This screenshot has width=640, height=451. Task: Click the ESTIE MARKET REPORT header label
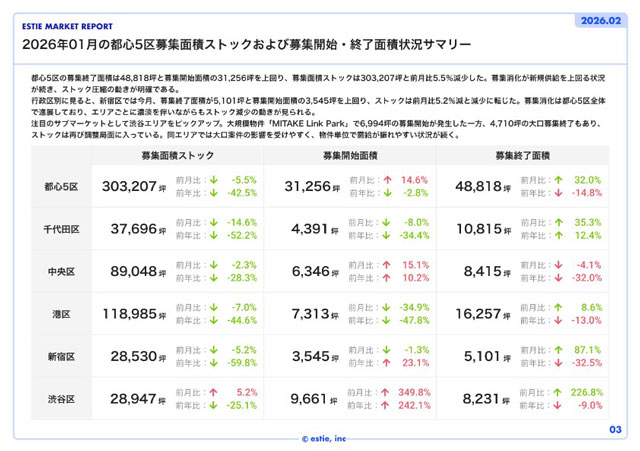67,27
